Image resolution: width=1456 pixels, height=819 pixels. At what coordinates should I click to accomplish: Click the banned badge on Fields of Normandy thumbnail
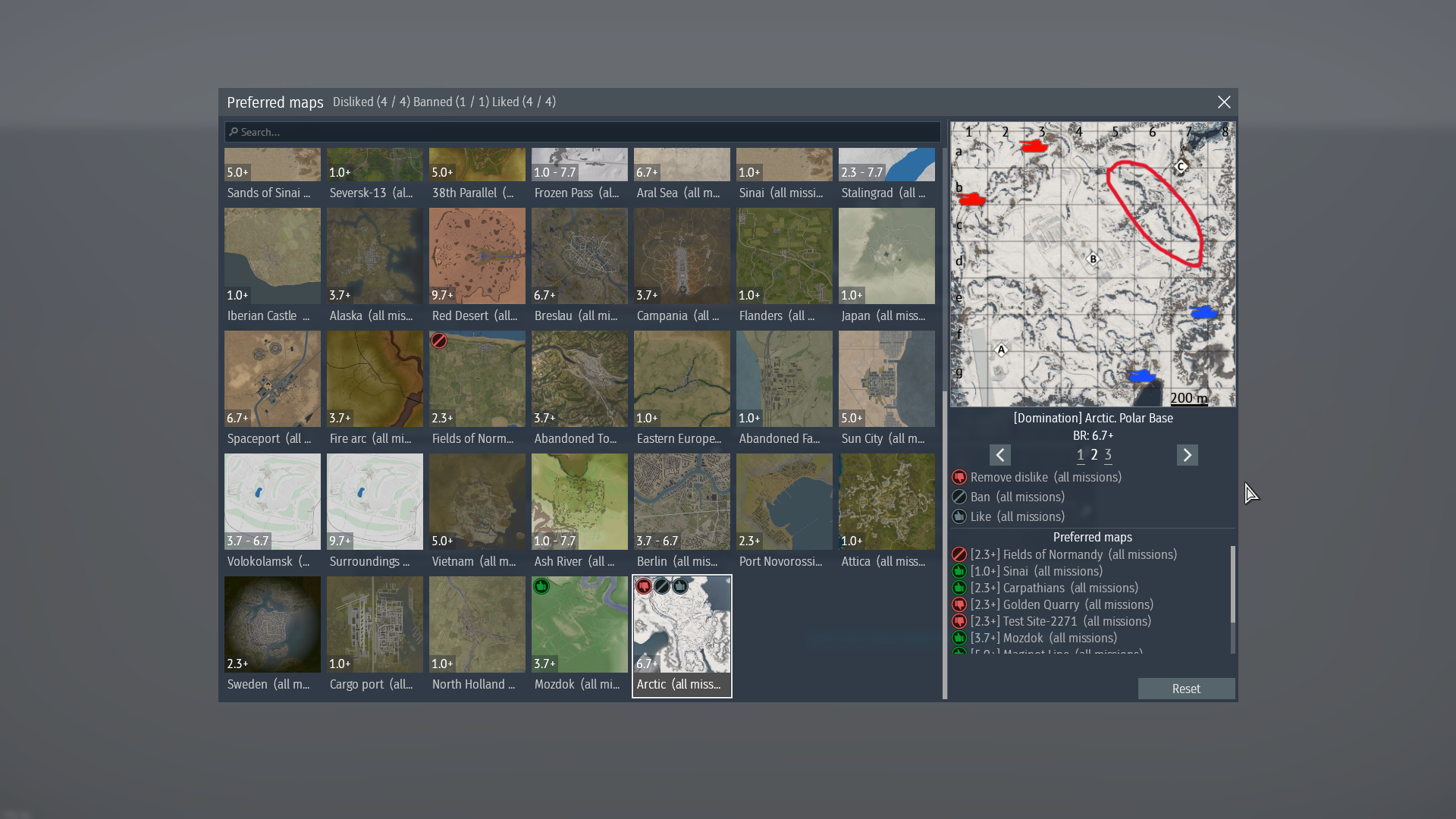439,340
